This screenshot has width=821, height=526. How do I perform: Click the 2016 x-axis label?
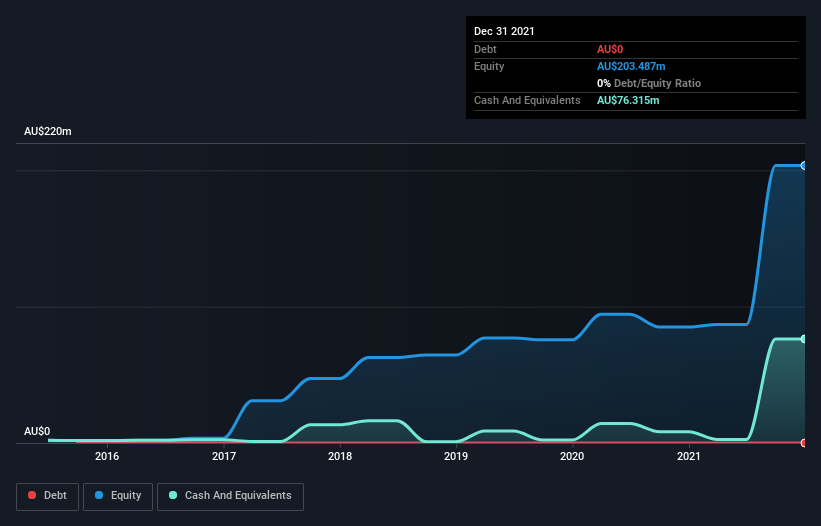pos(107,456)
